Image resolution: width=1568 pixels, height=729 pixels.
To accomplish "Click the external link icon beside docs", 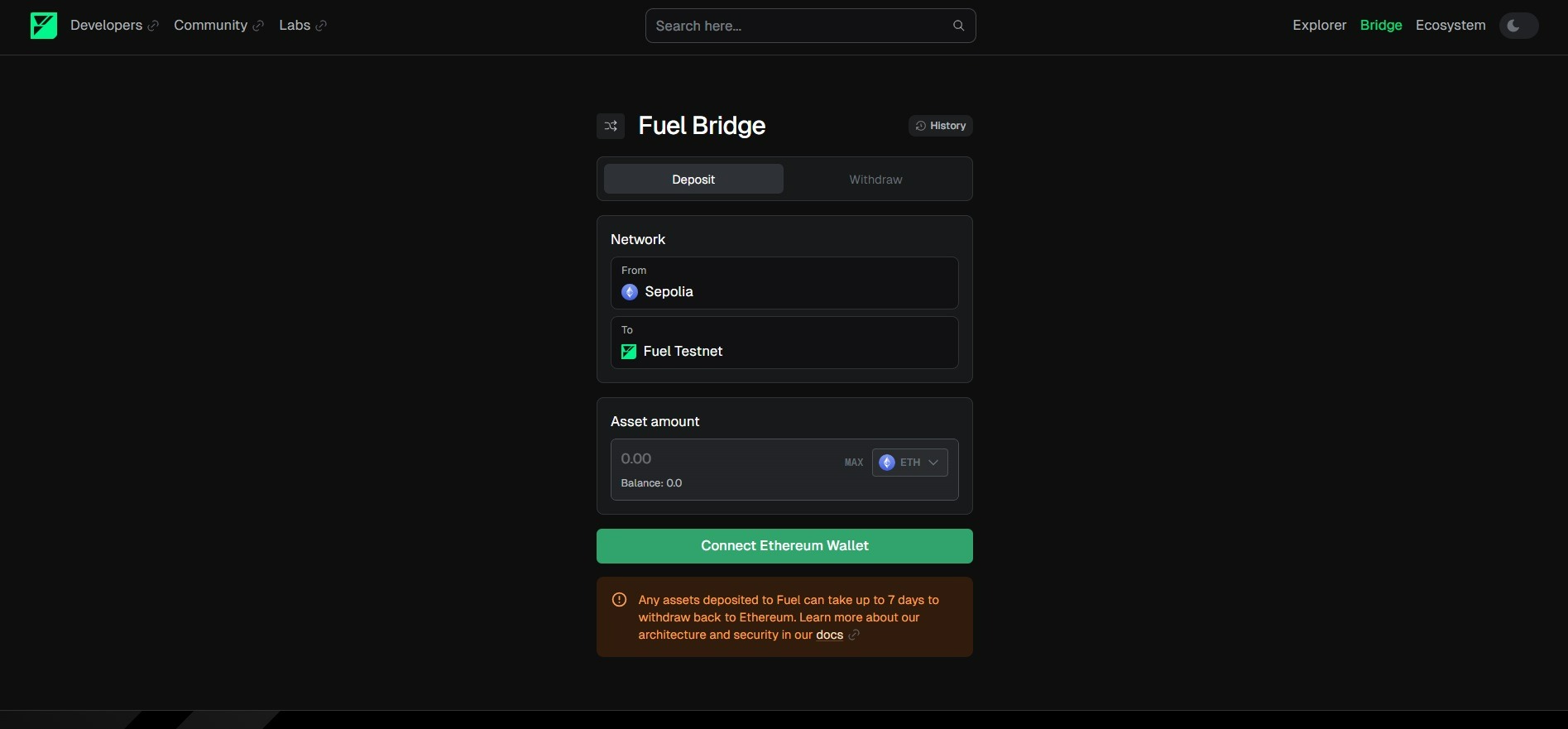I will [x=854, y=635].
